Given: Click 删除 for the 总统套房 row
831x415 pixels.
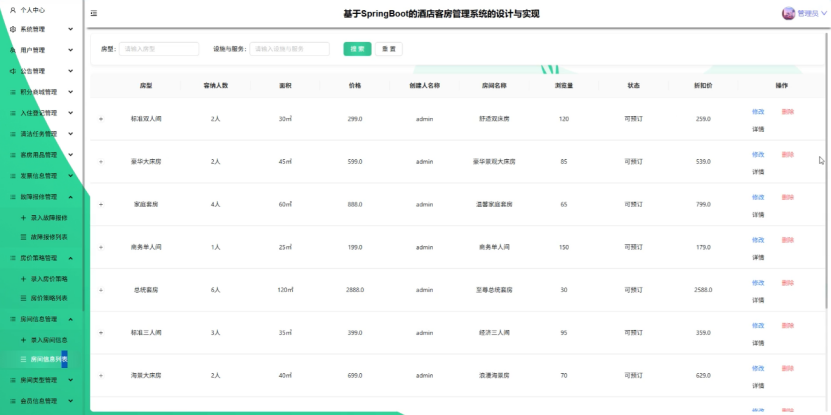Looking at the screenshot, I should (x=788, y=283).
